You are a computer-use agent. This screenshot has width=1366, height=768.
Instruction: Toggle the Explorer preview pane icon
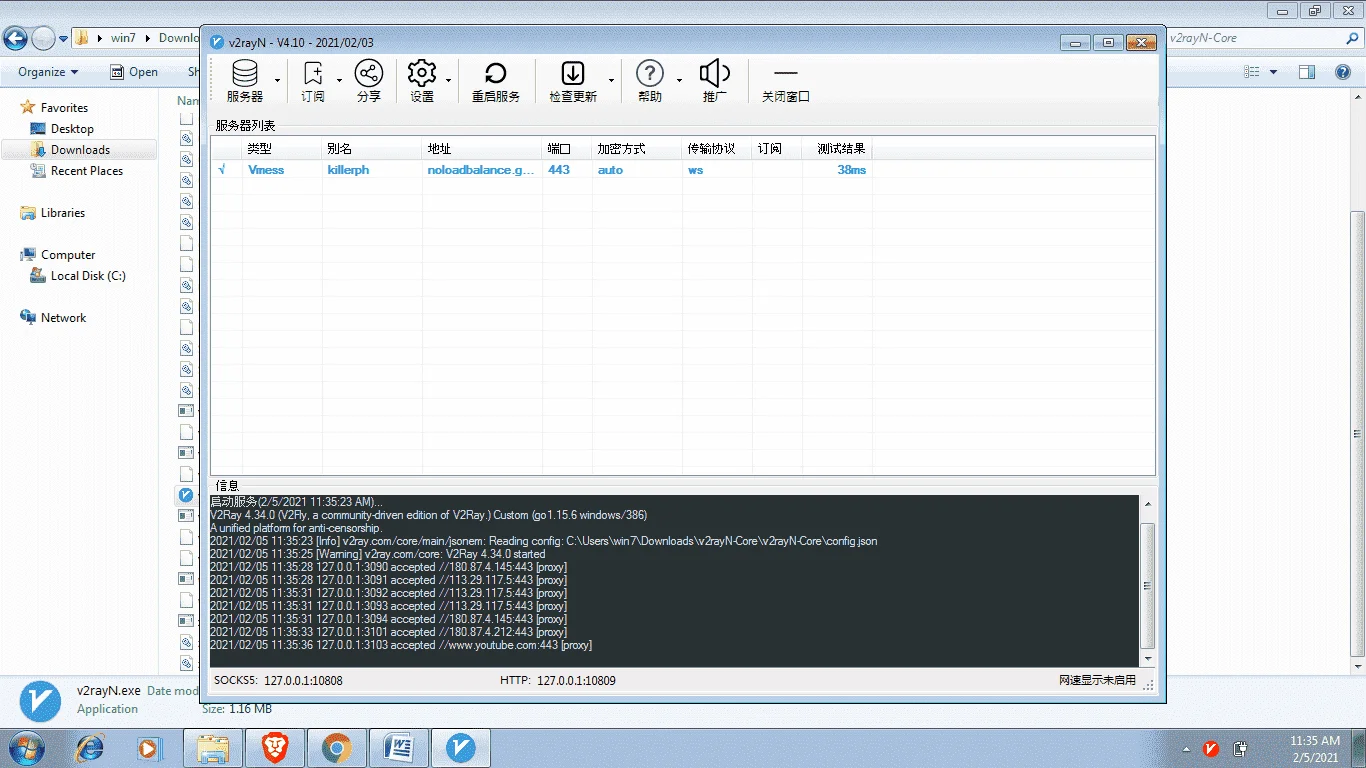click(x=1306, y=72)
